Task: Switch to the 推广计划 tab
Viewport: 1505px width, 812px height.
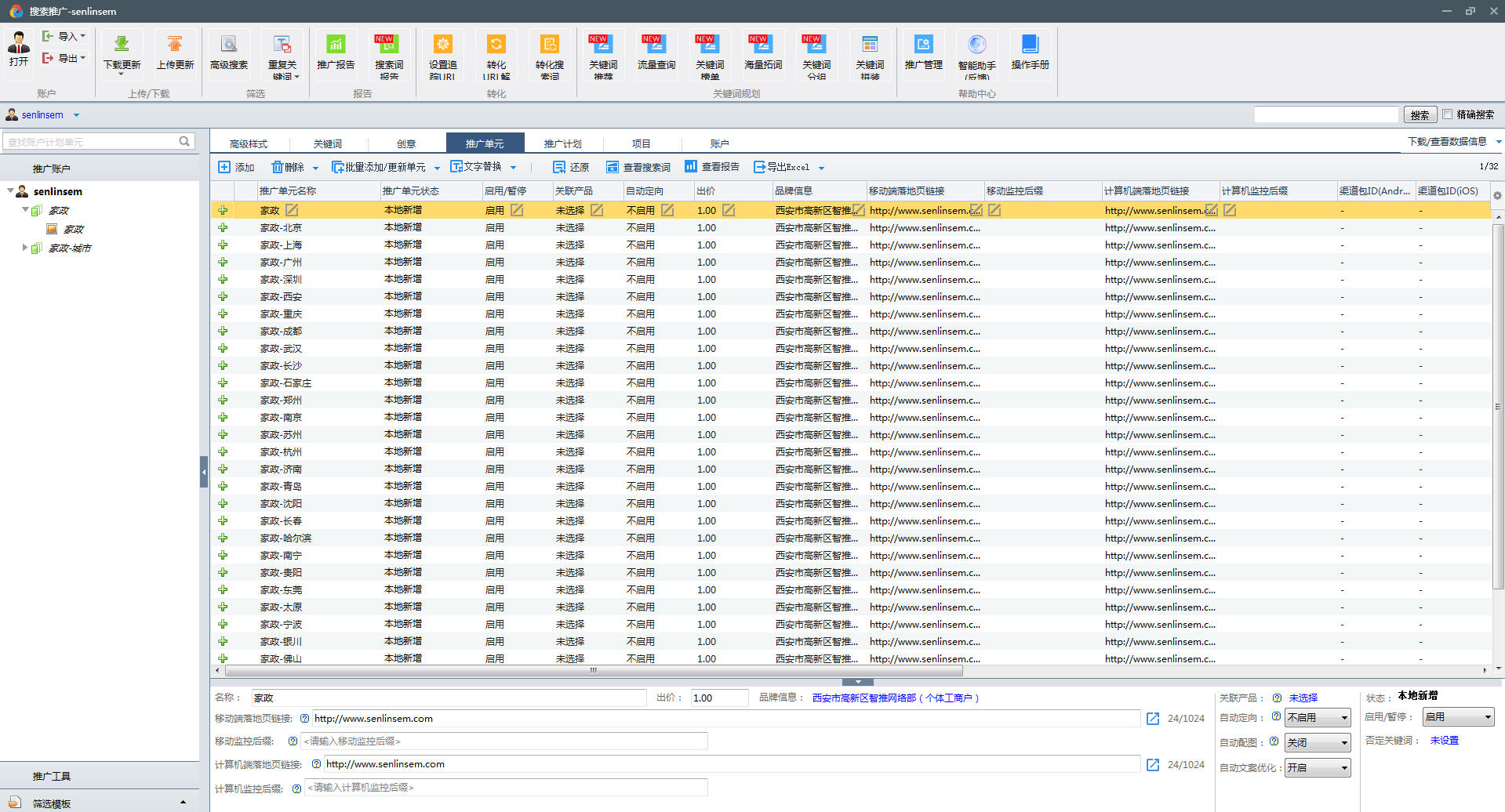Action: 563,143
